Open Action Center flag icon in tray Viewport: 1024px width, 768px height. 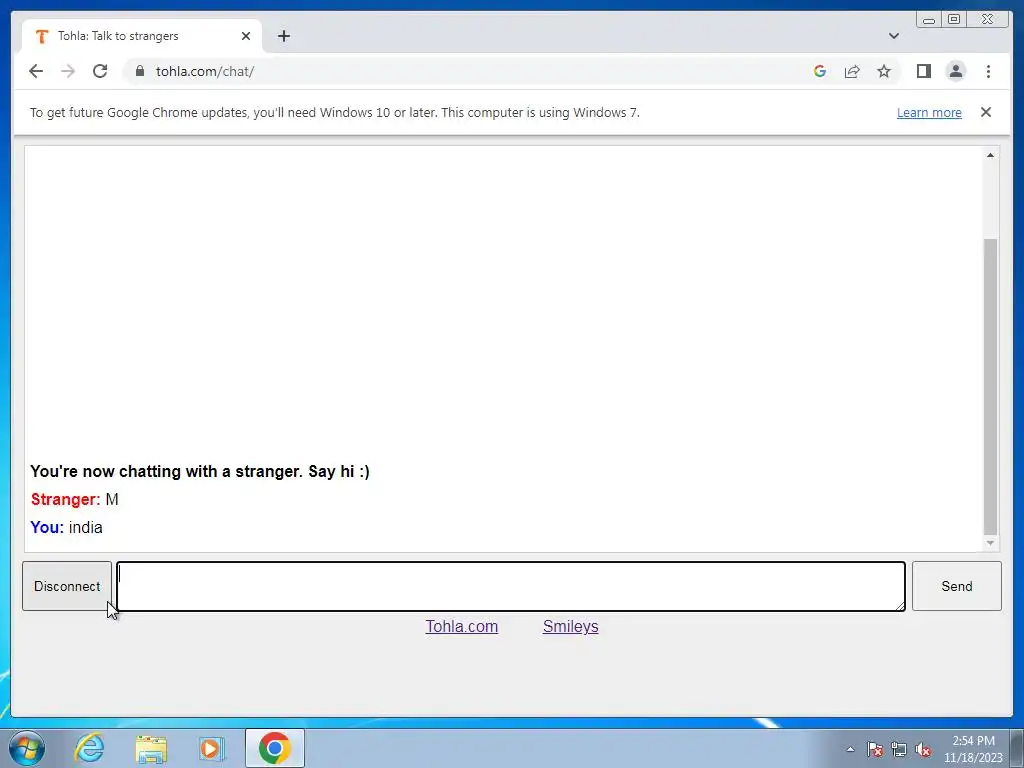(874, 749)
